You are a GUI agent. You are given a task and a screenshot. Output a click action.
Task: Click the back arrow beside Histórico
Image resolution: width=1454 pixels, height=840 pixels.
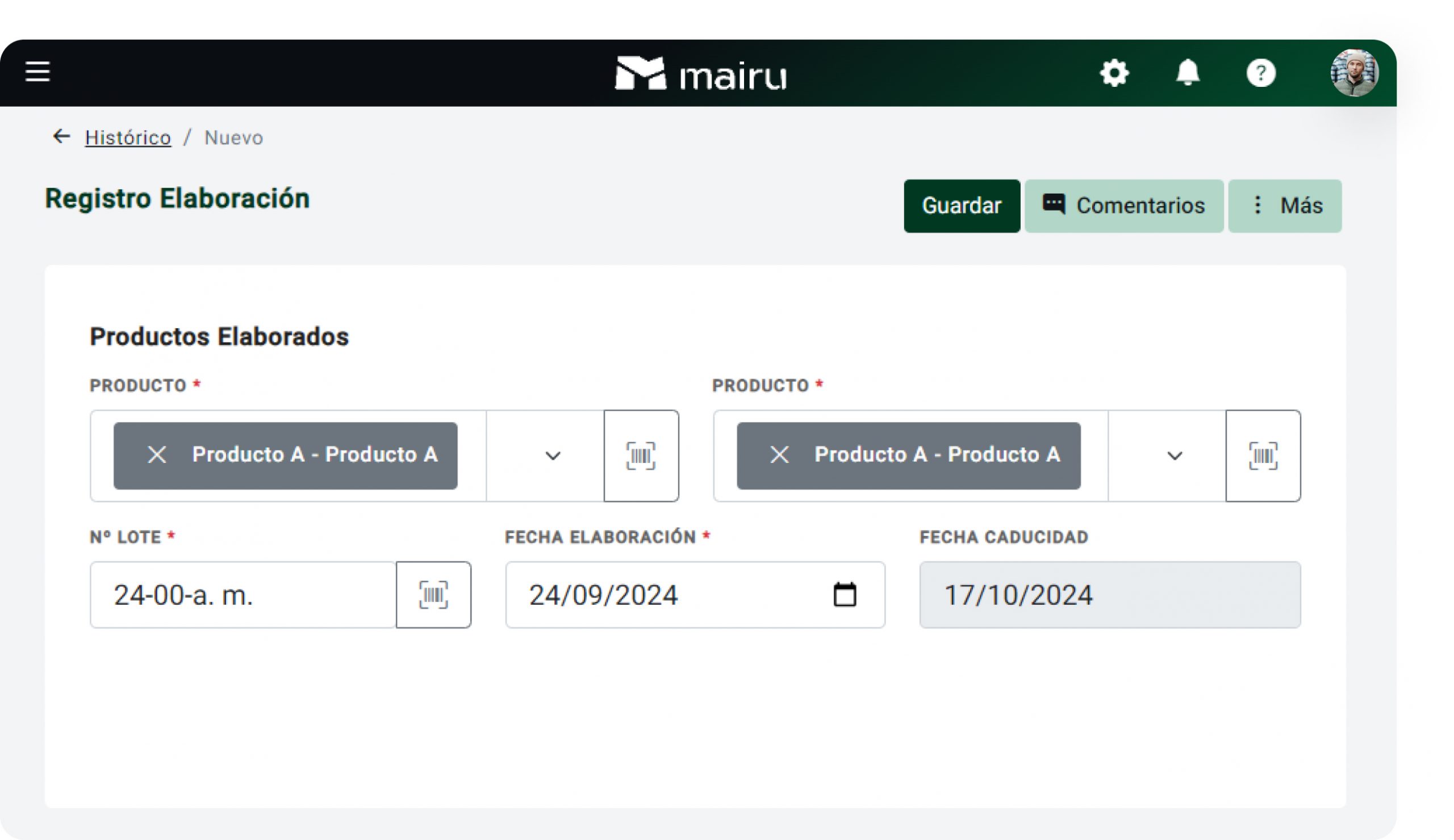click(x=61, y=137)
